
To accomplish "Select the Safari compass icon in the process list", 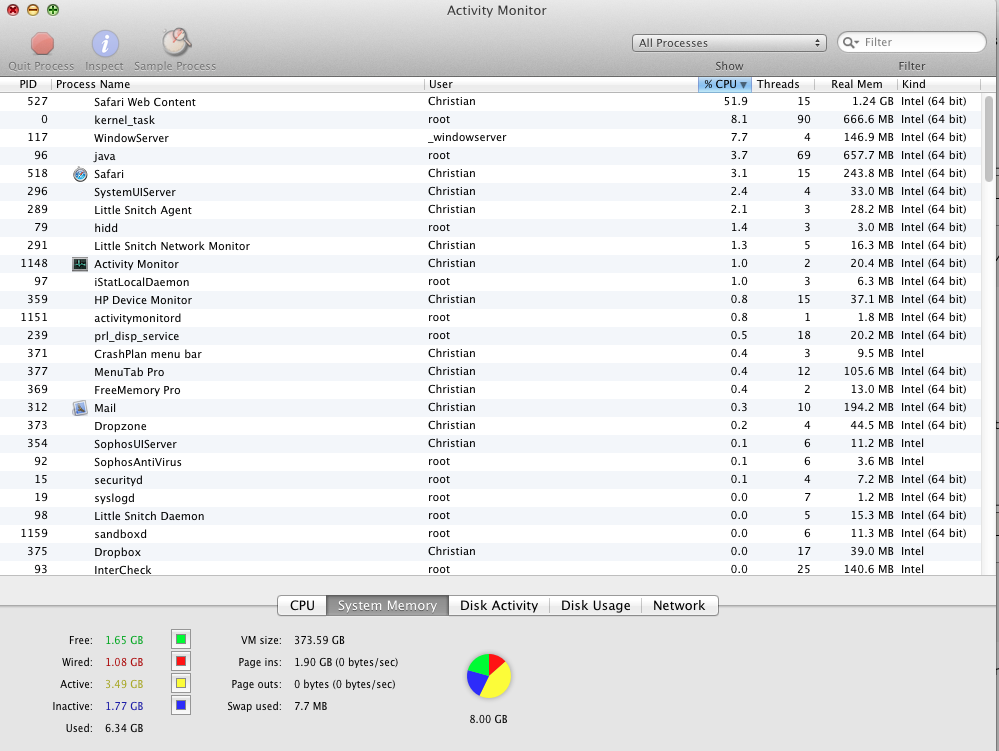I will pos(80,174).
